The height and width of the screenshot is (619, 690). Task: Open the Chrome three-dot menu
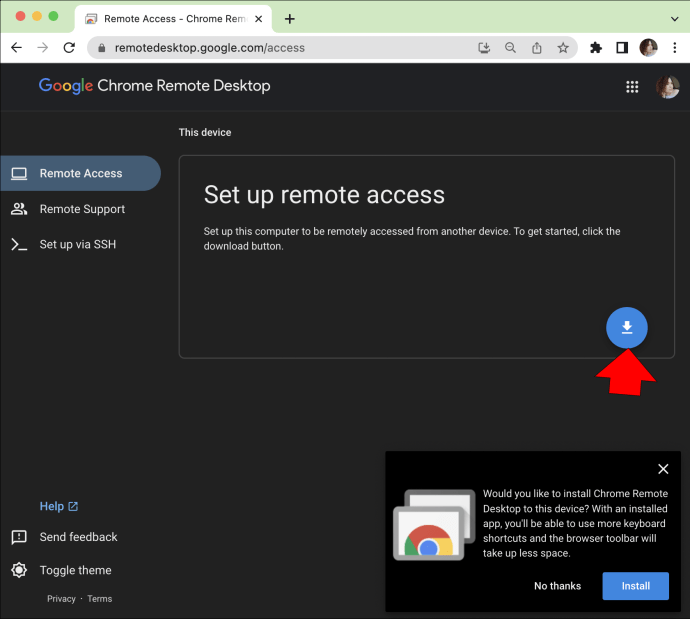(675, 48)
